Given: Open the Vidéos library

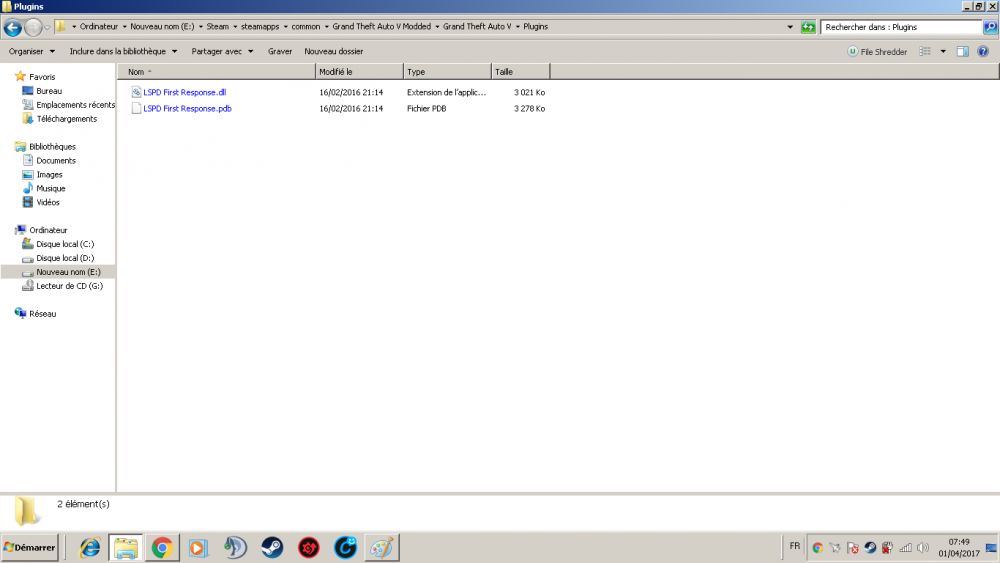Looking at the screenshot, I should 48,202.
